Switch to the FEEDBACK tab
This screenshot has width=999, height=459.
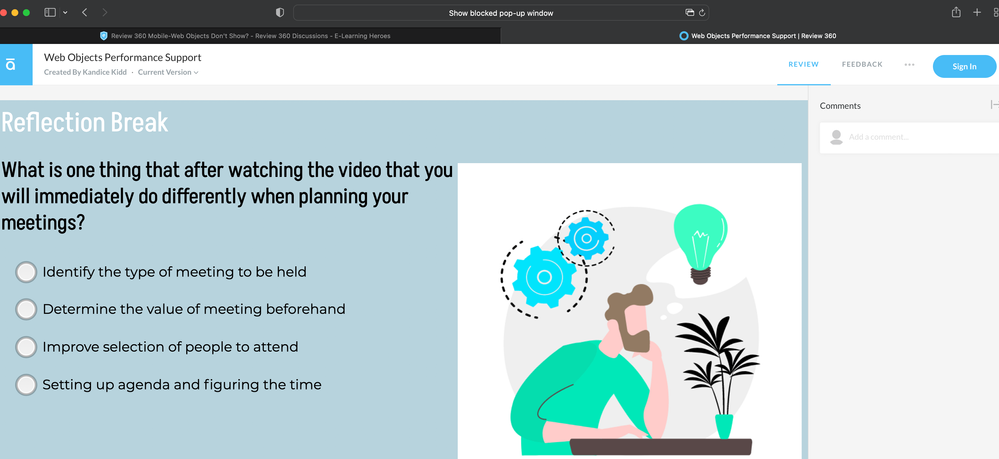coord(862,64)
